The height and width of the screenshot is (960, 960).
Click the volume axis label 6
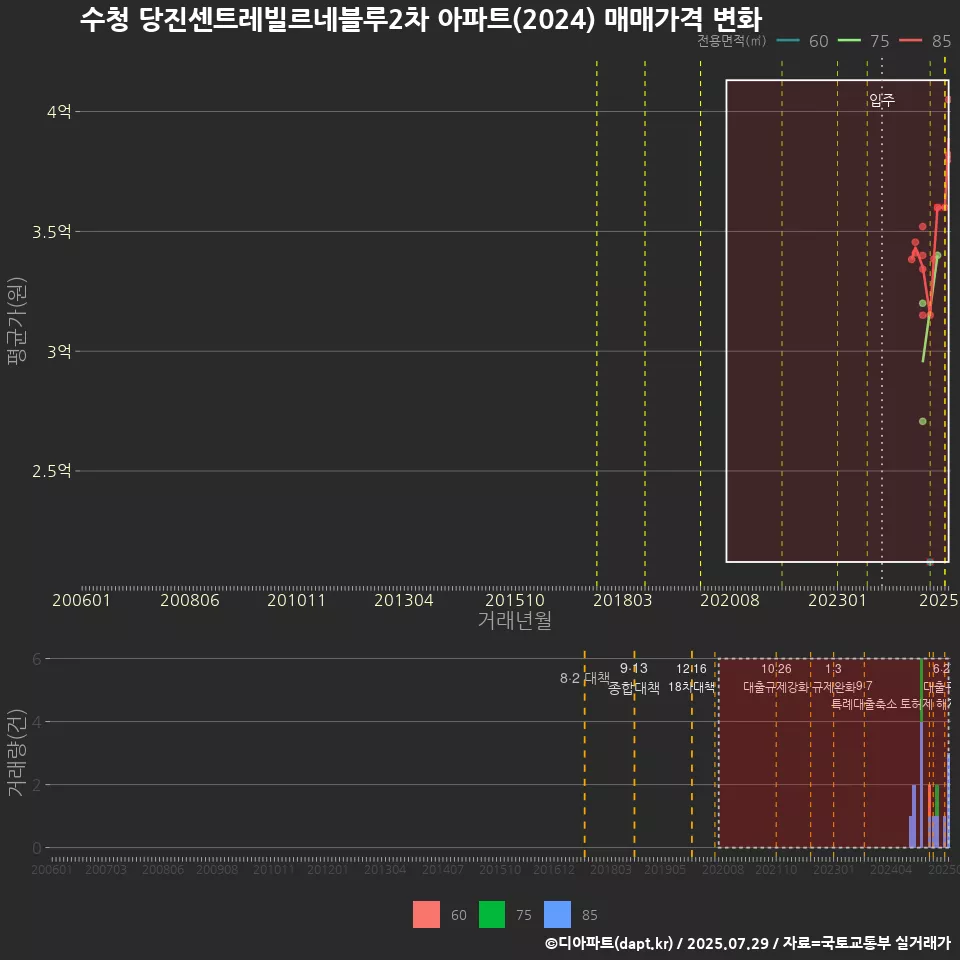(37, 659)
